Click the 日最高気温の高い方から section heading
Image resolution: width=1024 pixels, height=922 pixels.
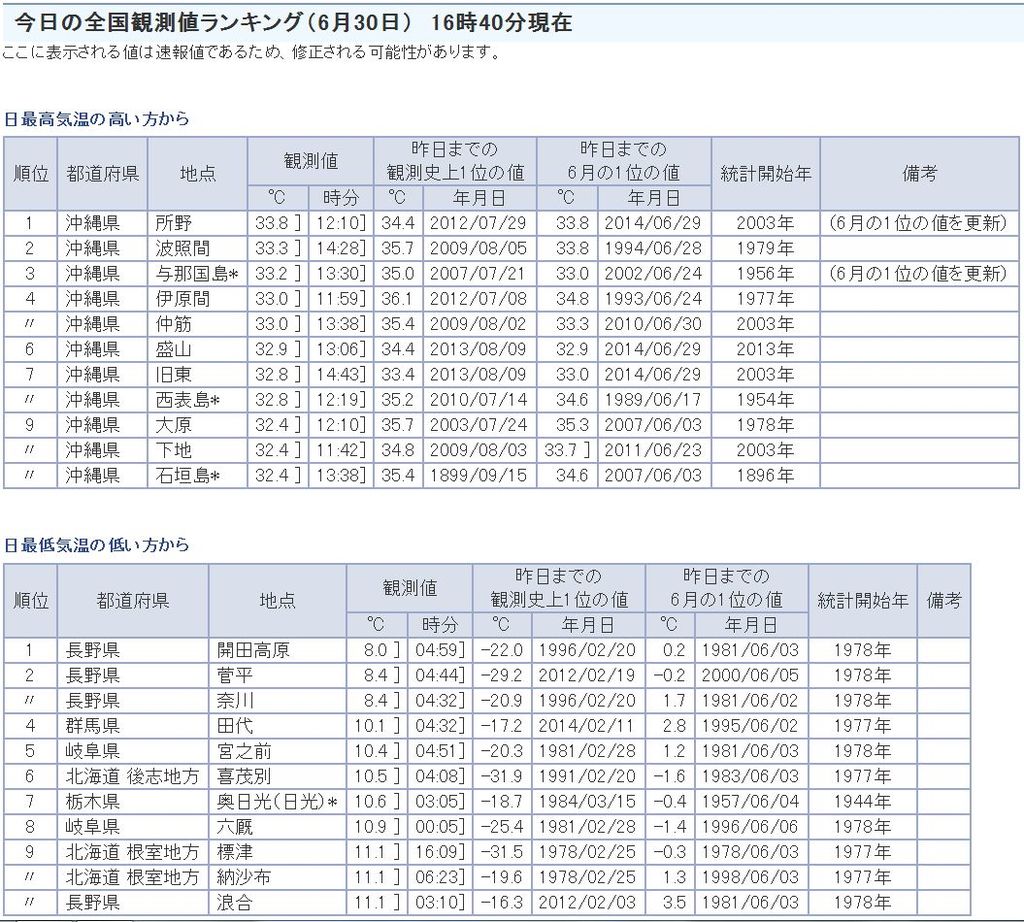pyautogui.click(x=97, y=119)
